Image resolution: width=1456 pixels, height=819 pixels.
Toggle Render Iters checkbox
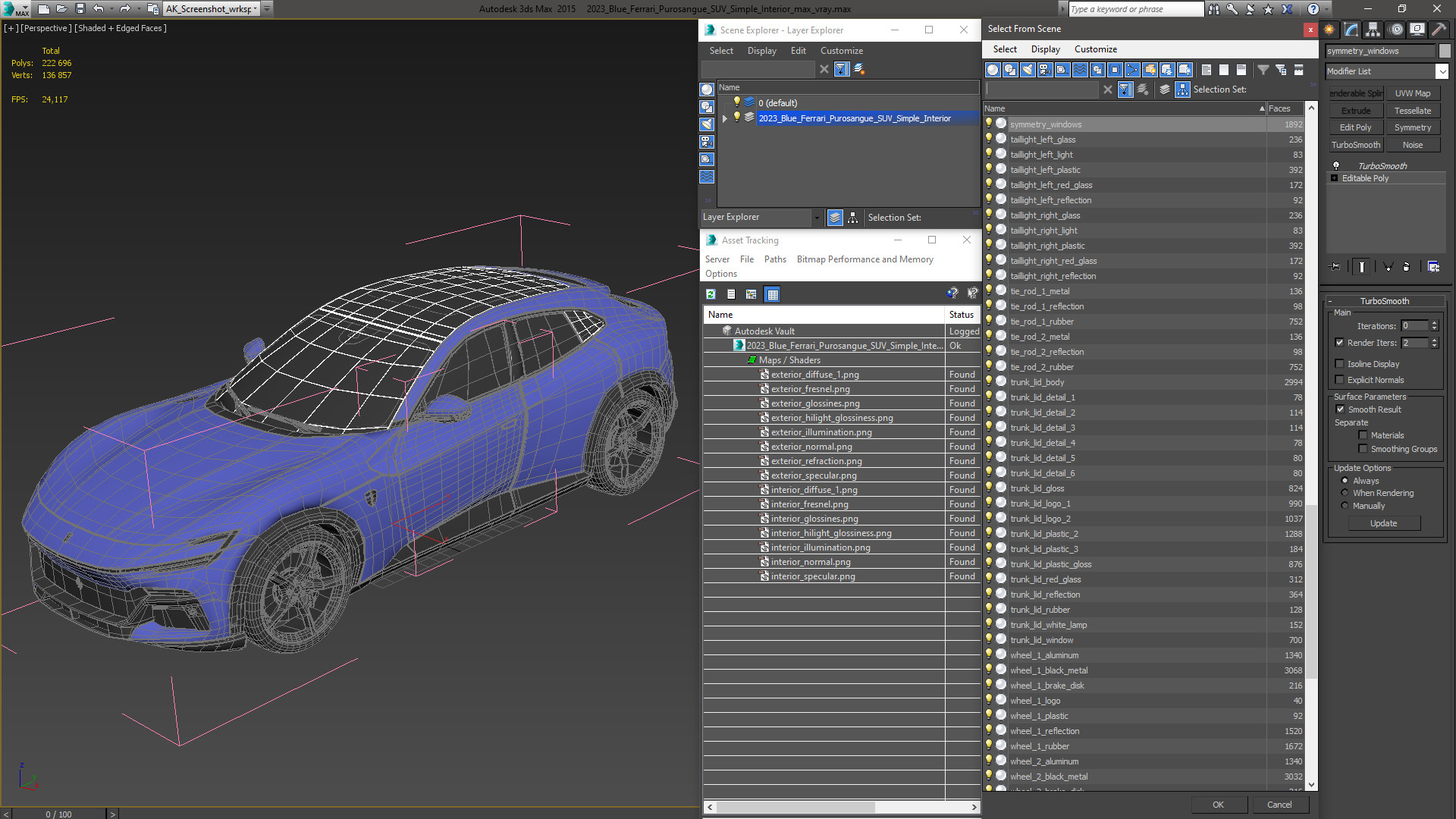1340,343
